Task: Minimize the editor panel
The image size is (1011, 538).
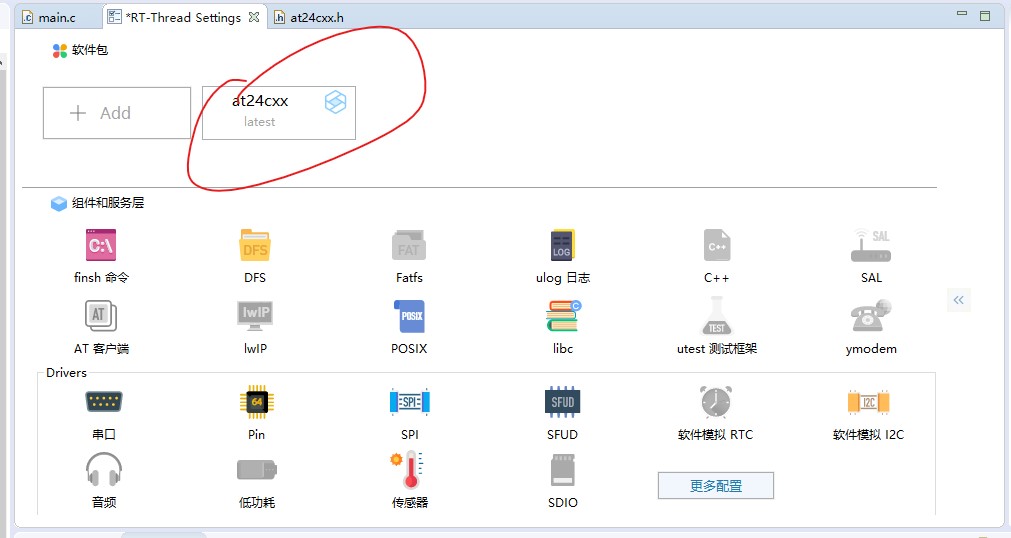Action: click(962, 14)
